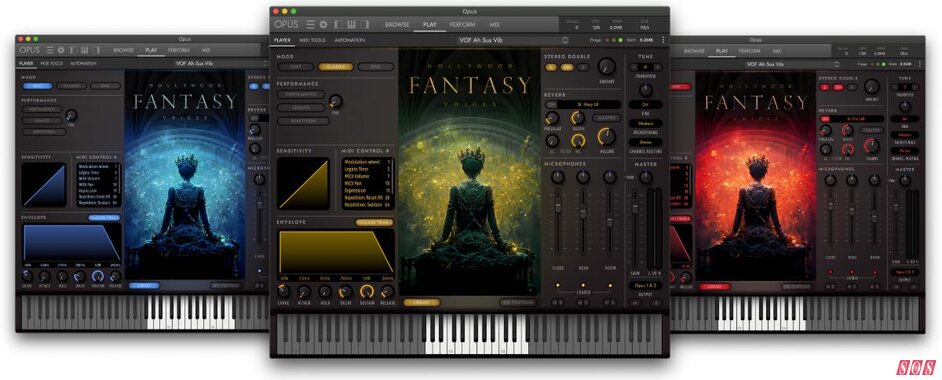Toggle Portamento performance in center window
The height and width of the screenshot is (380, 942).
click(301, 94)
